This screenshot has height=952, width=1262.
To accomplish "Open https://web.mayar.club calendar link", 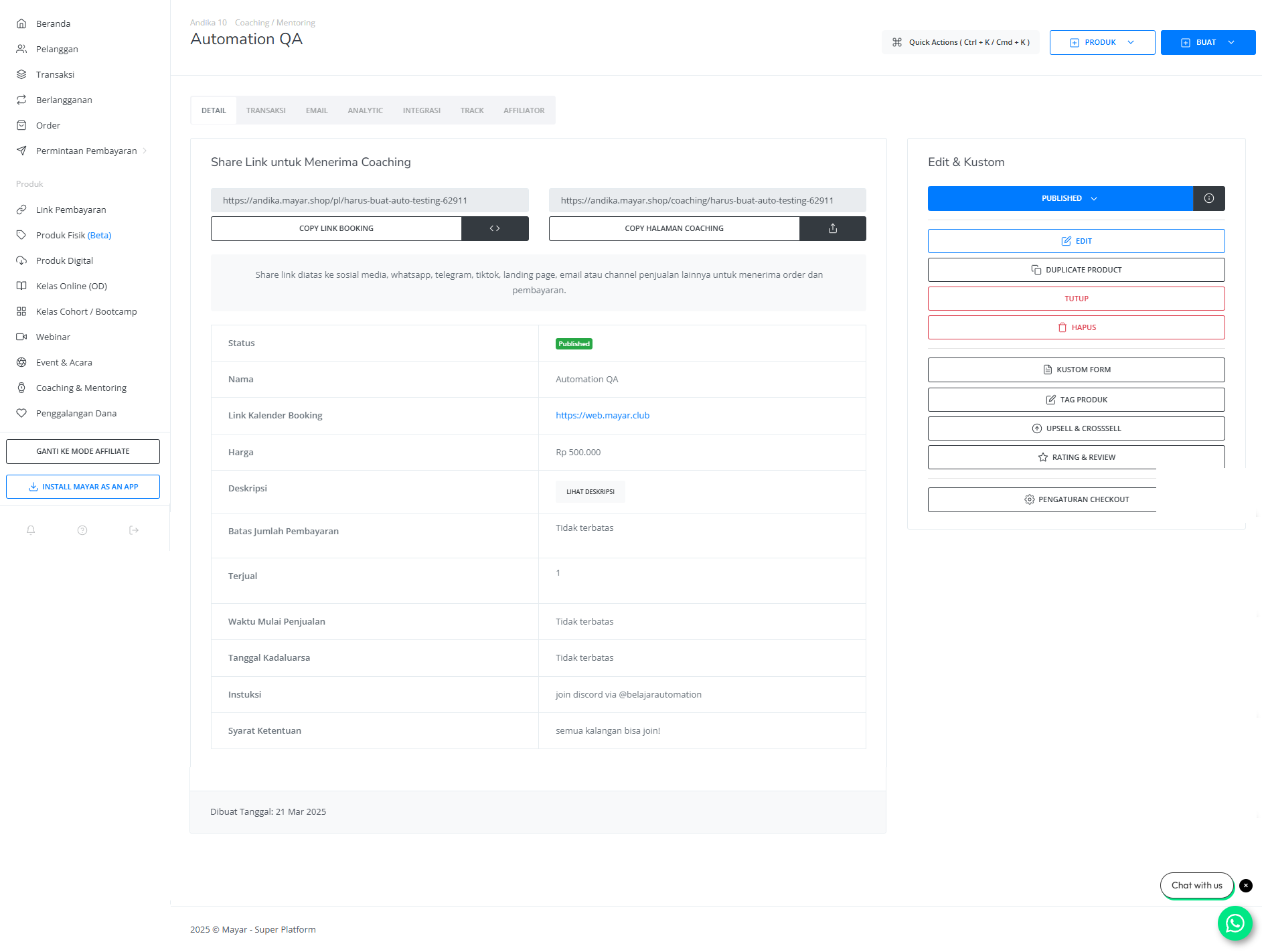I will click(603, 415).
